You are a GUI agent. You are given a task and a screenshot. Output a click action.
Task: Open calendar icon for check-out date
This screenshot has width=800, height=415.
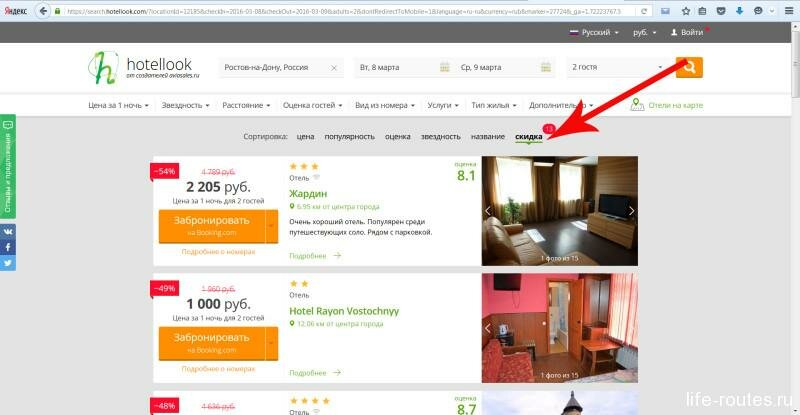545,68
